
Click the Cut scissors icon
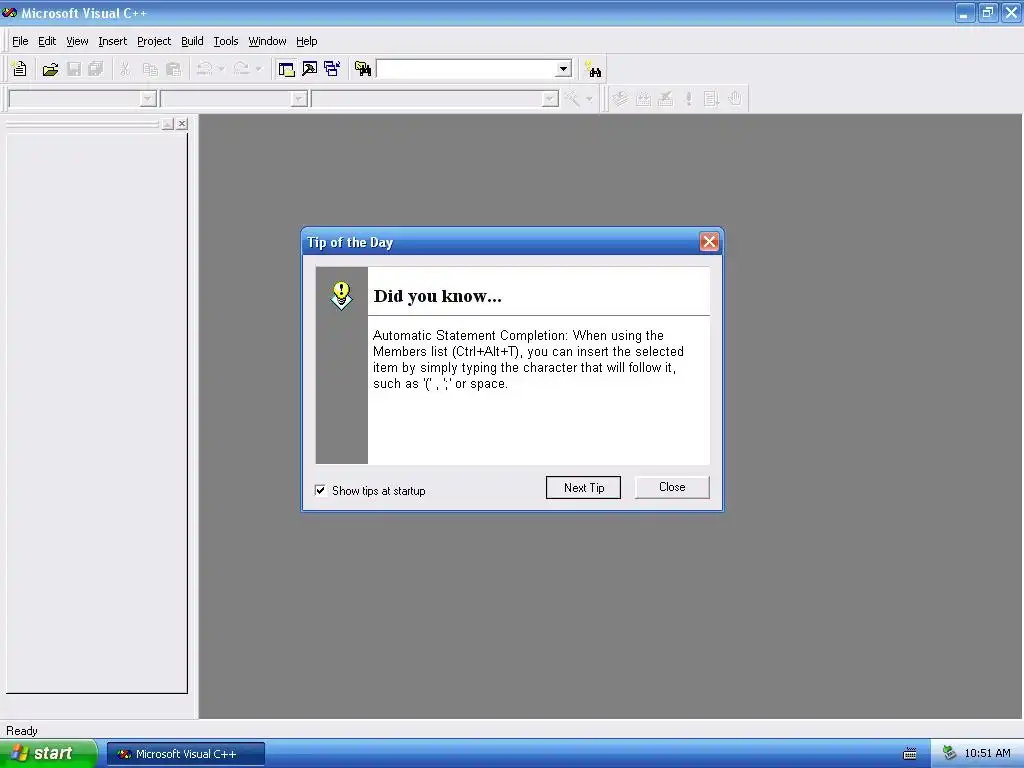pos(125,69)
